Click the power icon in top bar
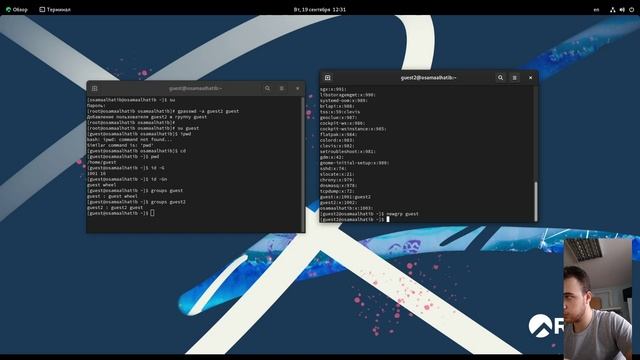This screenshot has height=360, width=640. 631,9
